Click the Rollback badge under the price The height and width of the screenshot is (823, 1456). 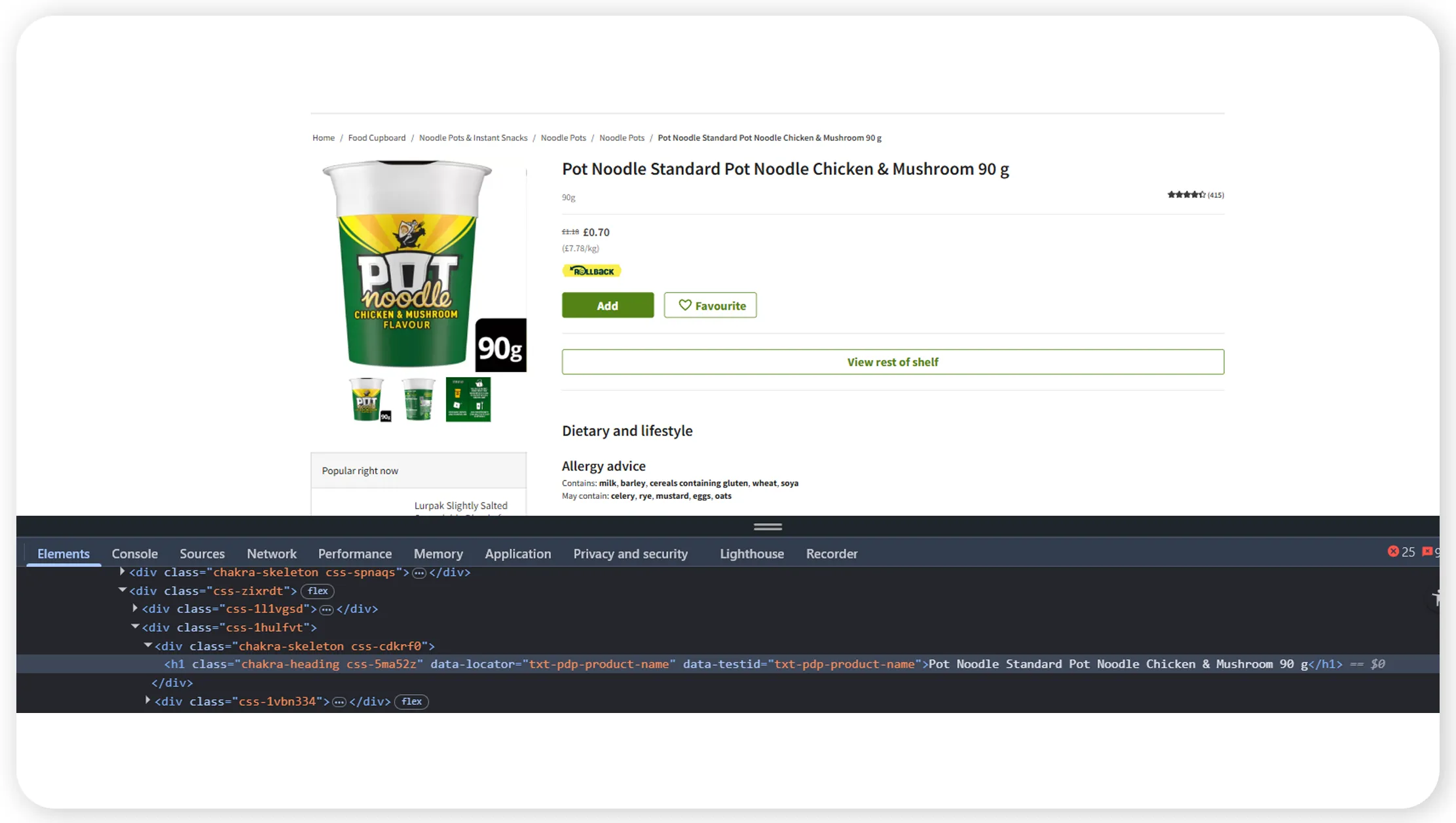point(591,270)
